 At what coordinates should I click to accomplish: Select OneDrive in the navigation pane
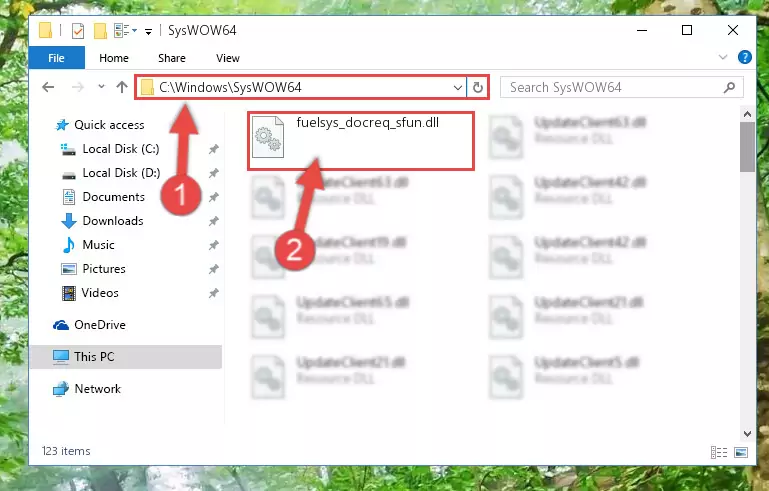100,325
